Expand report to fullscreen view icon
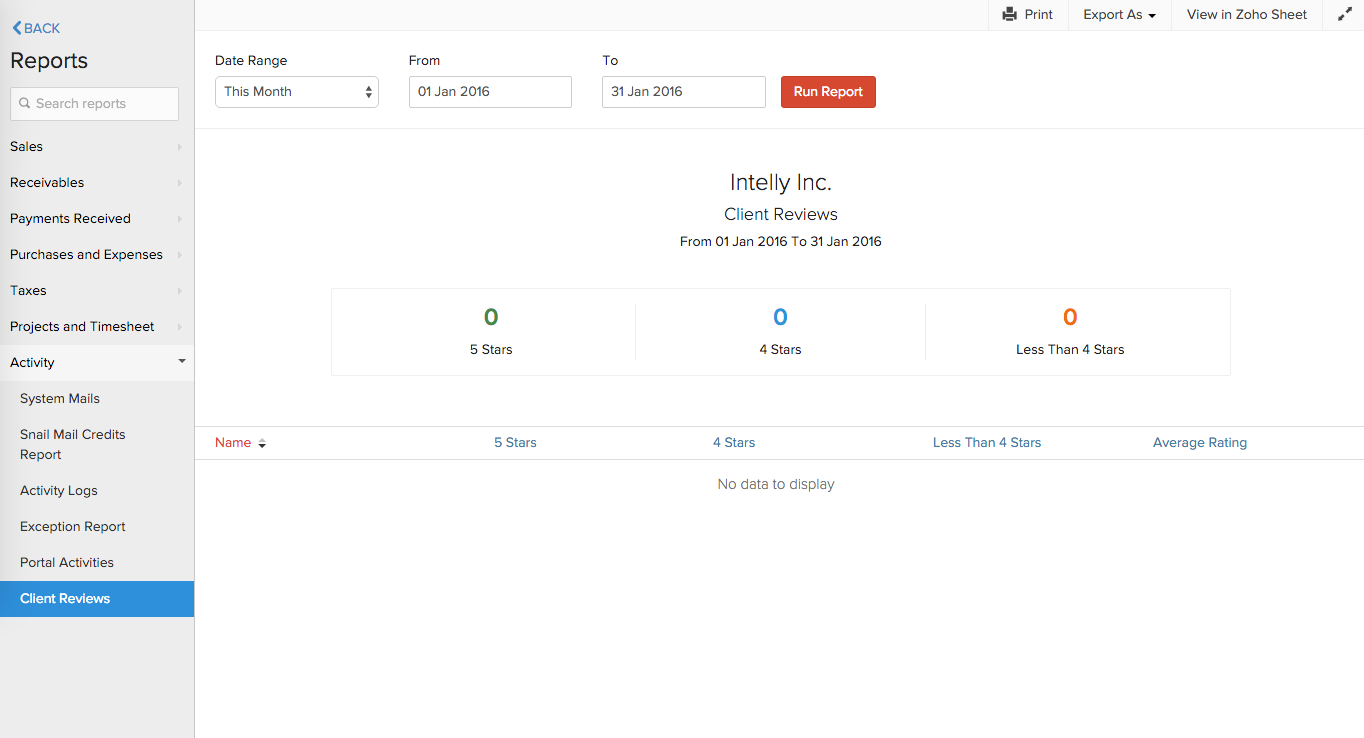This screenshot has height=738, width=1364. tap(1344, 14)
